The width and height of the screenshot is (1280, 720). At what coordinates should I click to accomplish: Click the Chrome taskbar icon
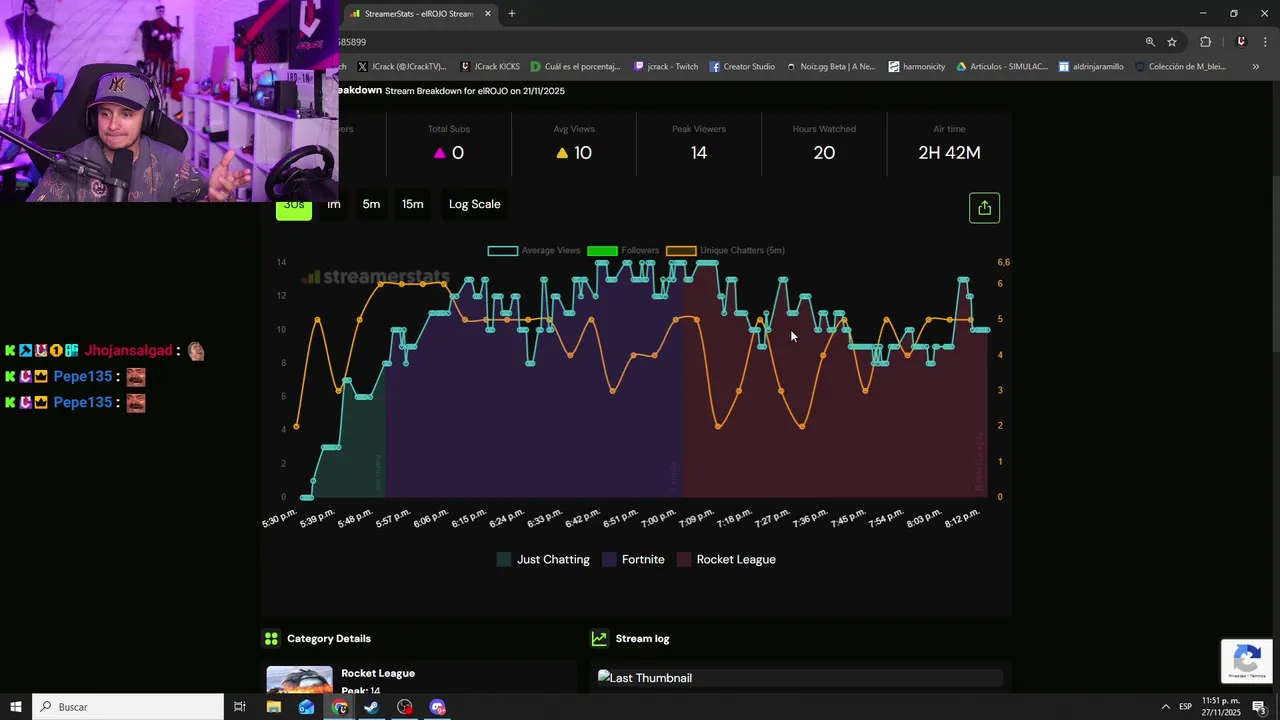pyautogui.click(x=339, y=707)
